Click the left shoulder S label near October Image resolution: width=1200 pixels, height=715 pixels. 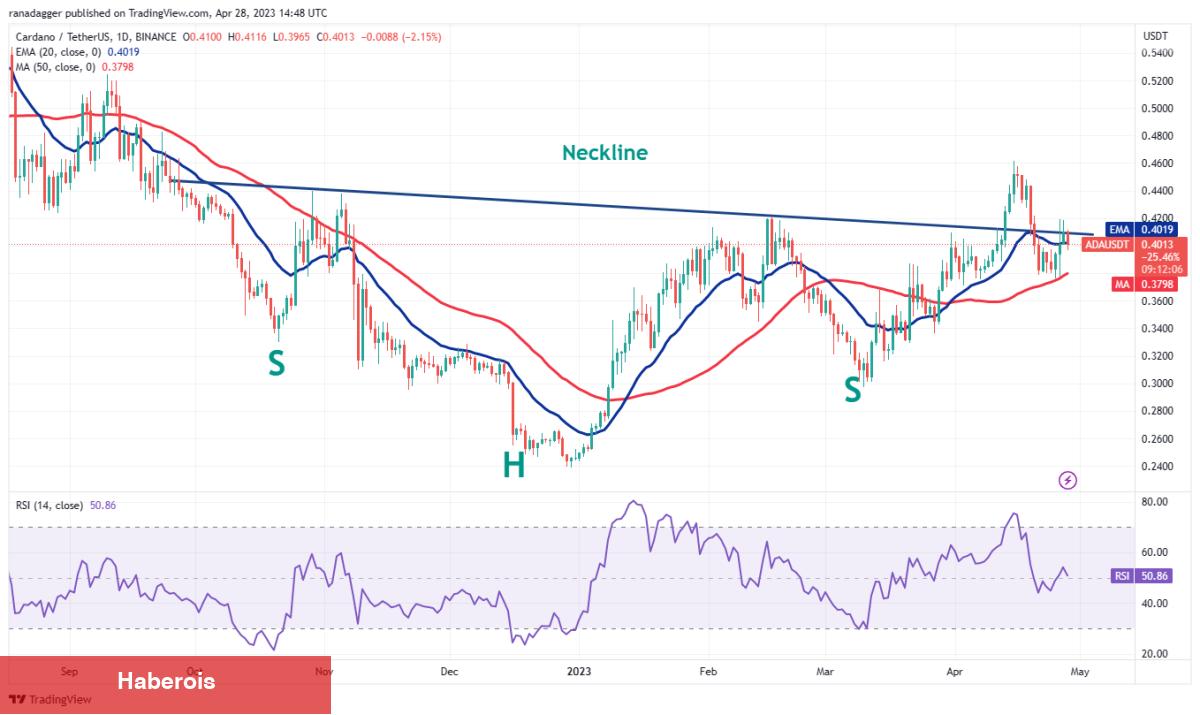[x=276, y=362]
